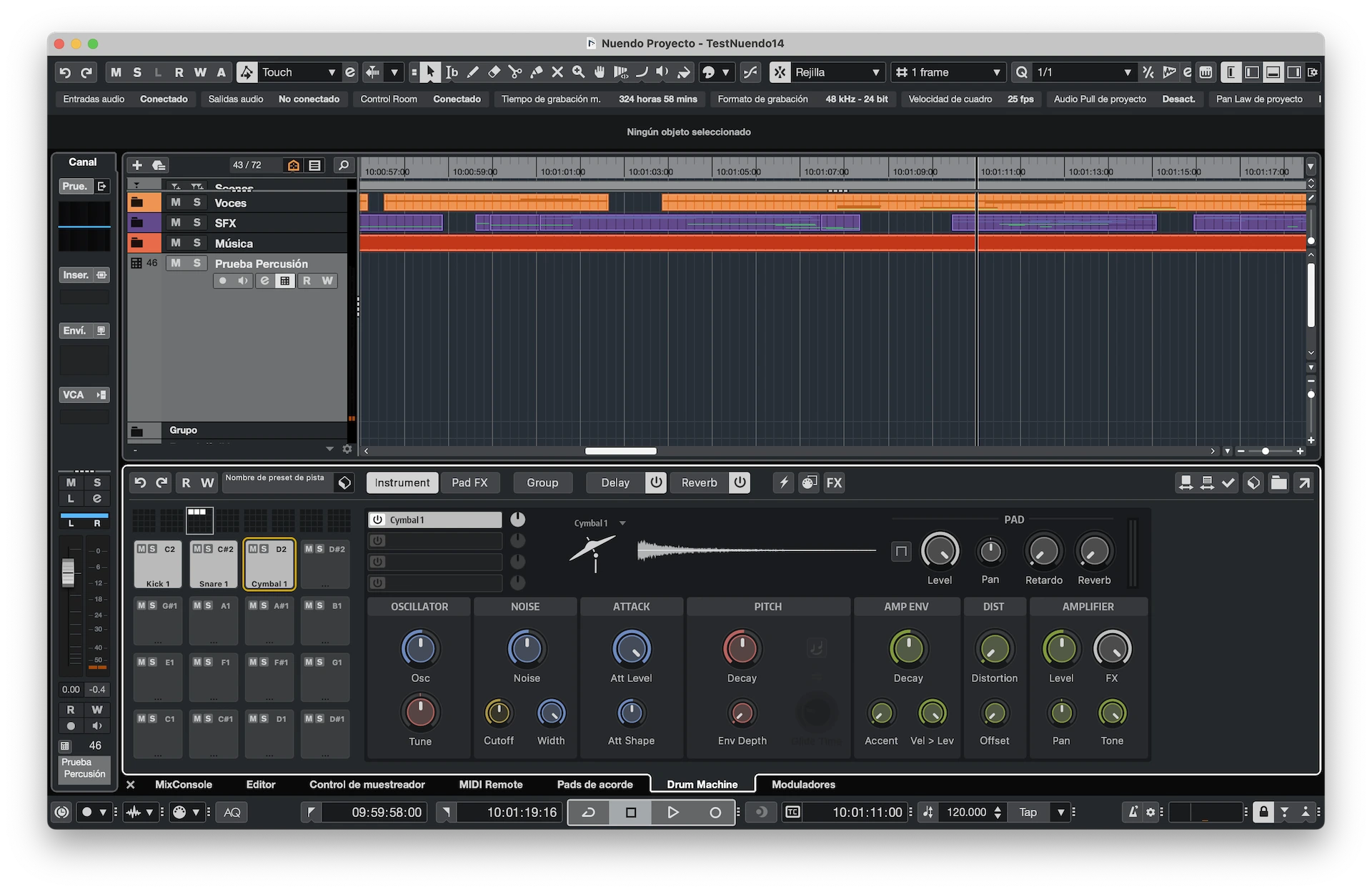This screenshot has height=892, width=1372.
Task: Open the Pad FX tab
Action: click(x=469, y=482)
